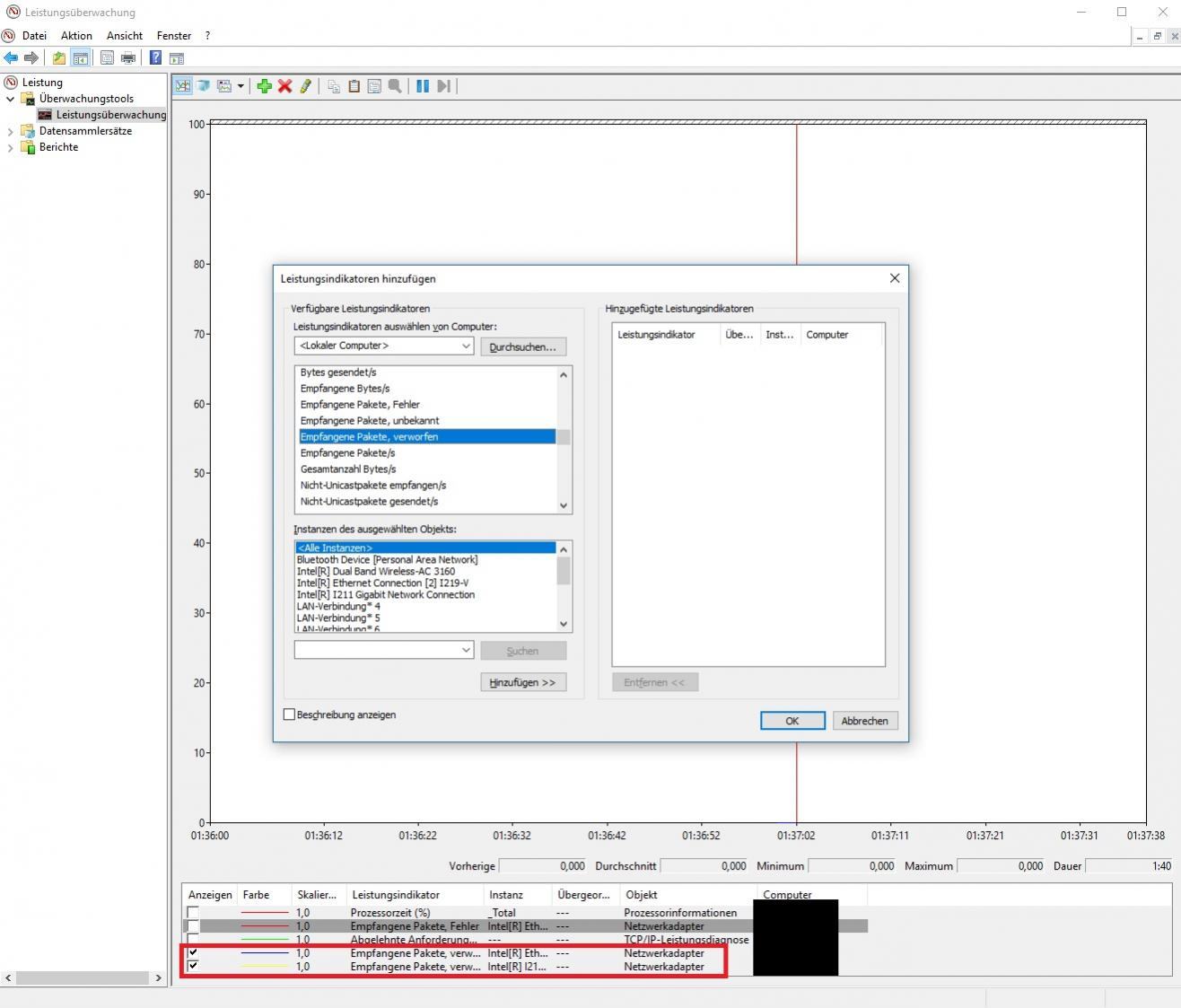Image resolution: width=1181 pixels, height=1008 pixels.
Task: Click the Datensammlersätze folder icon
Action: (x=28, y=131)
